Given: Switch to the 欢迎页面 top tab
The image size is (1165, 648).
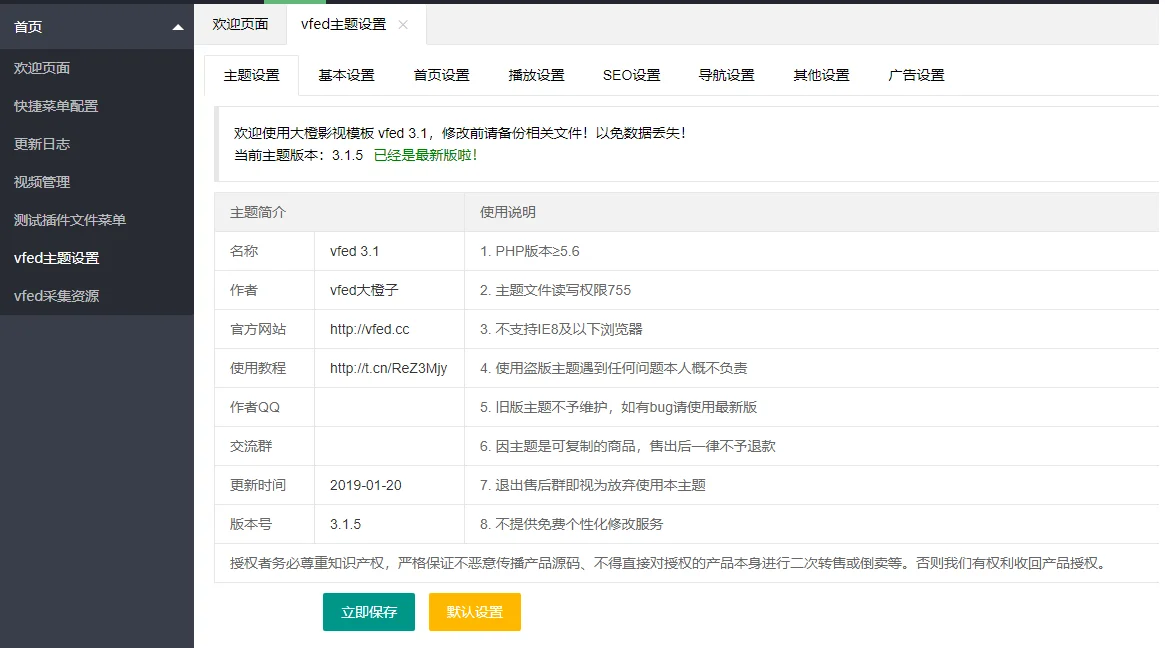Looking at the screenshot, I should click(x=240, y=25).
